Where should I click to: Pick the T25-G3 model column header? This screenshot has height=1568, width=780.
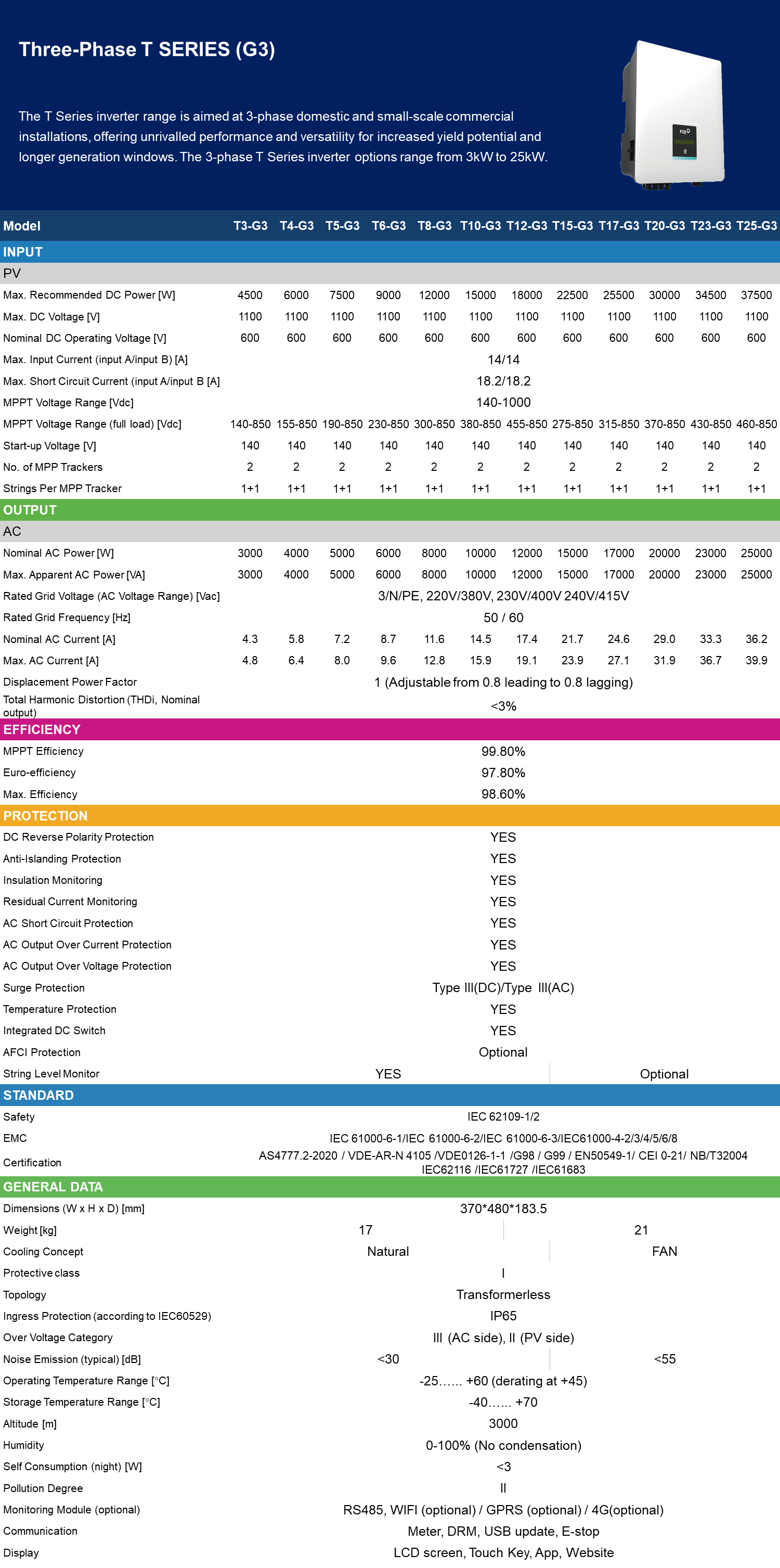[x=756, y=226]
